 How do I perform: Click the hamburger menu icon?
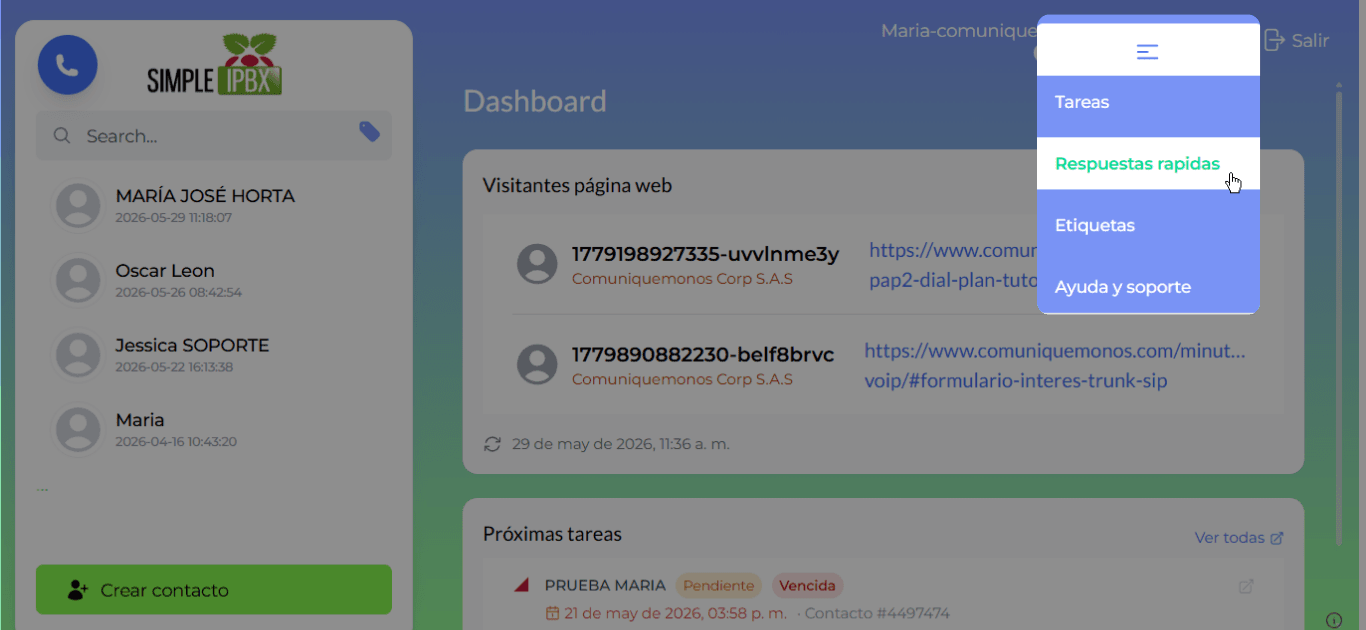(1148, 52)
